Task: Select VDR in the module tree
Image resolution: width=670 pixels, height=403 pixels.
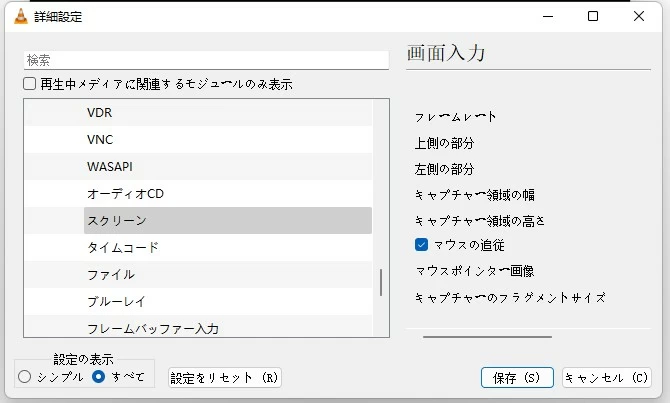Action: (x=100, y=113)
